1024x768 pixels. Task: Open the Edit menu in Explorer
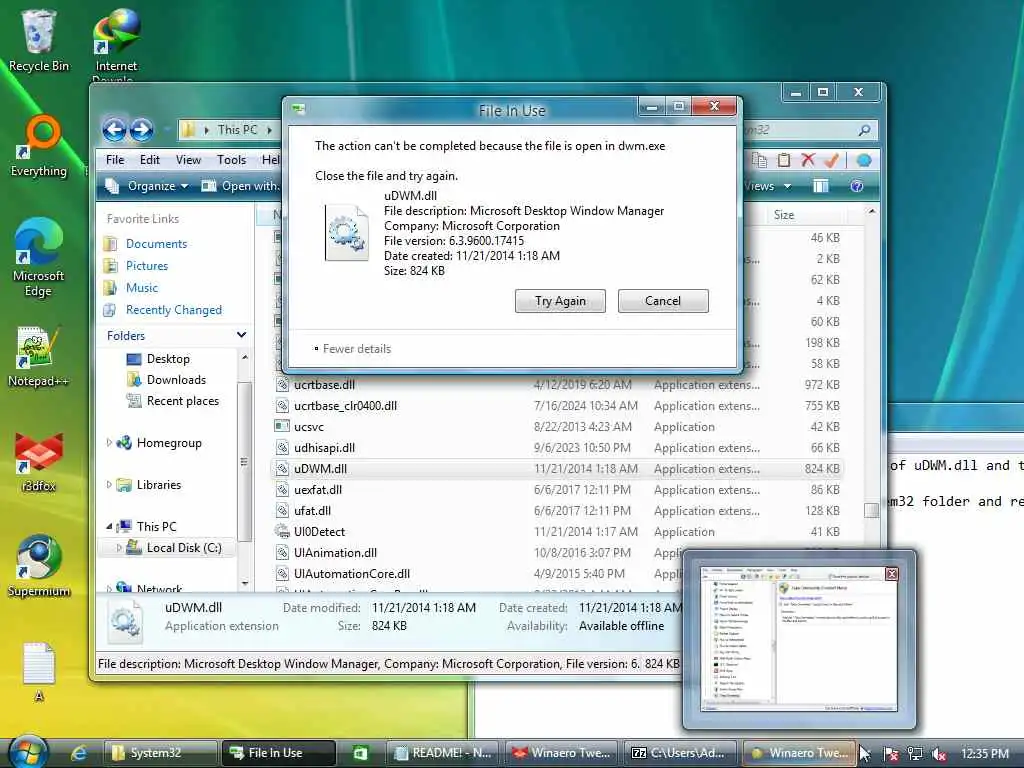[150, 159]
